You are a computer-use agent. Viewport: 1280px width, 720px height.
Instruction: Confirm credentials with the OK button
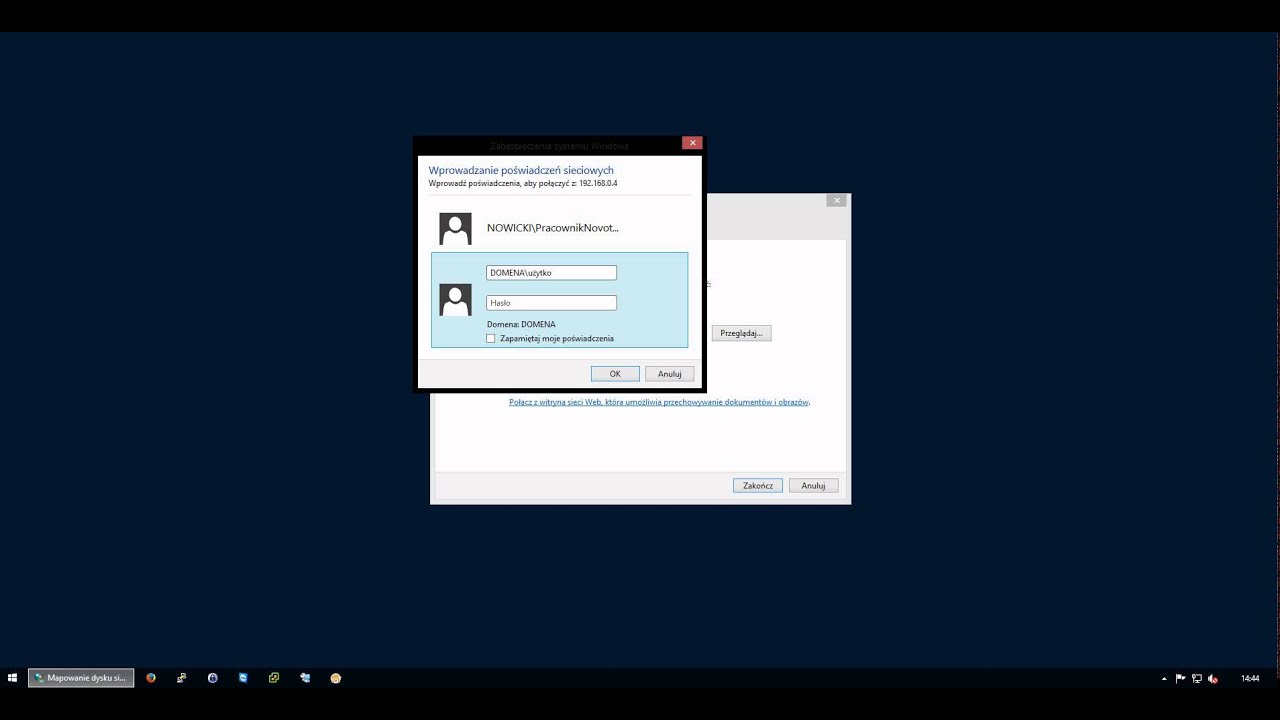pos(615,374)
